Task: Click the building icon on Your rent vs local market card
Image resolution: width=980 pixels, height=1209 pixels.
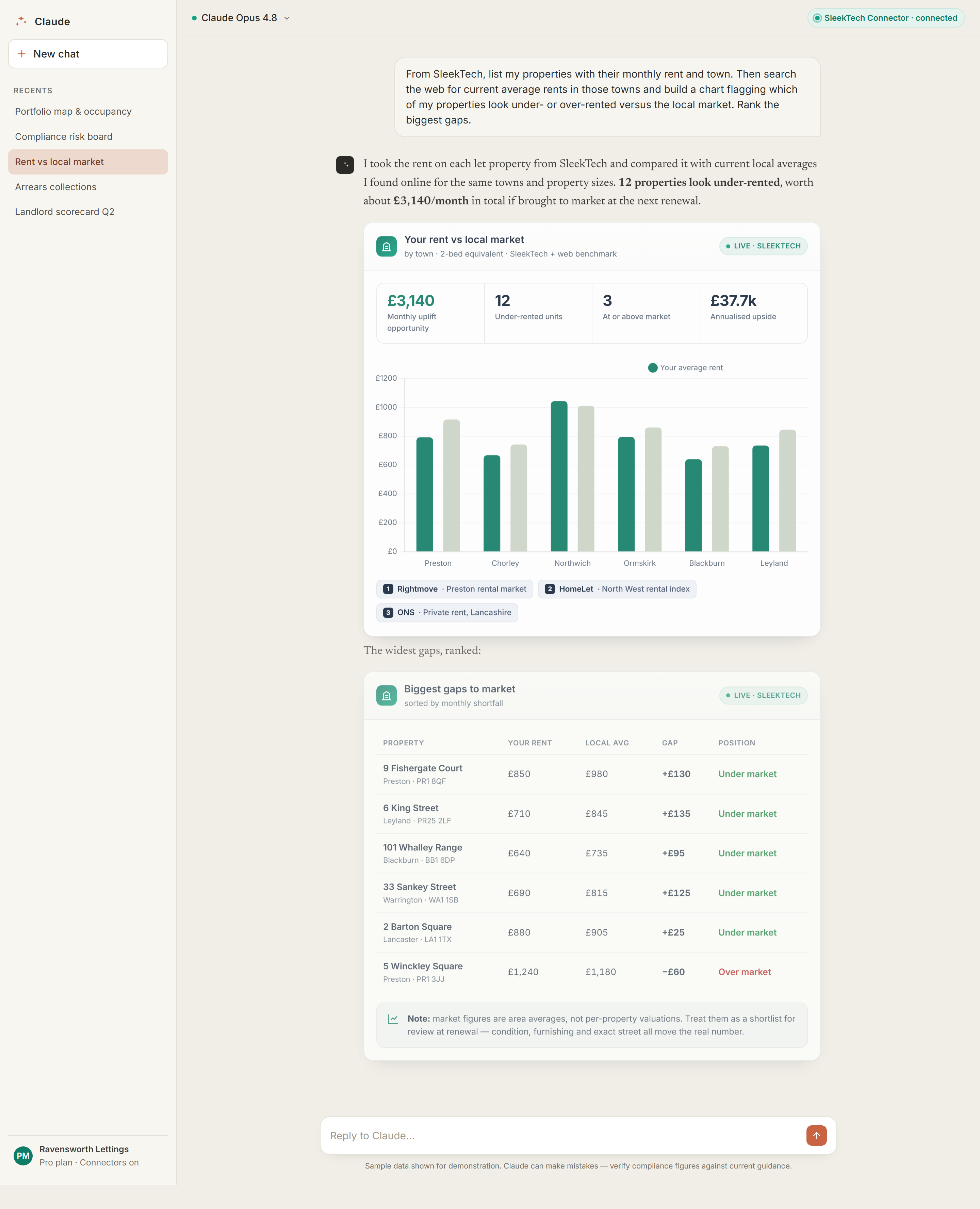Action: (x=386, y=246)
